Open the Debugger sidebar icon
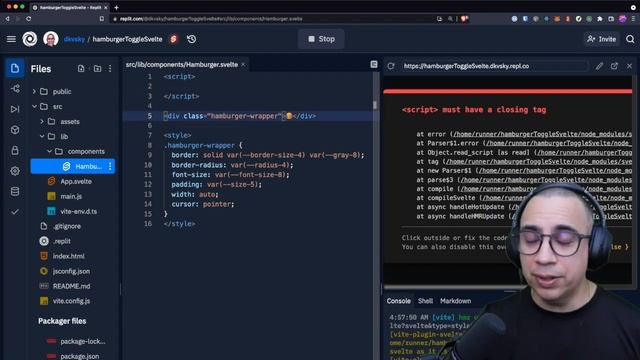This screenshot has height=360, width=640. (x=15, y=109)
